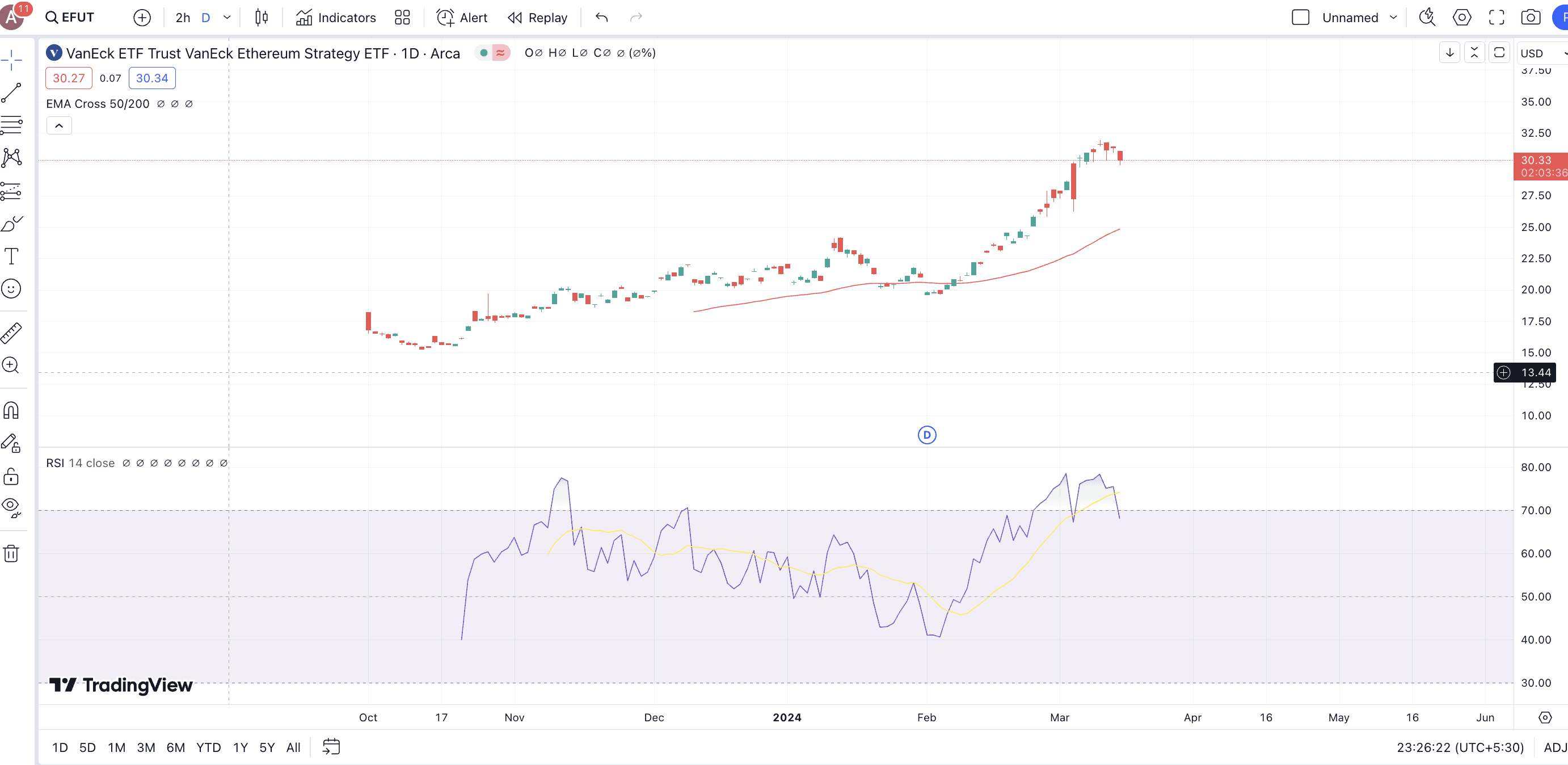Open the layout grid selector
Image resolution: width=1568 pixels, height=765 pixels.
tap(402, 18)
